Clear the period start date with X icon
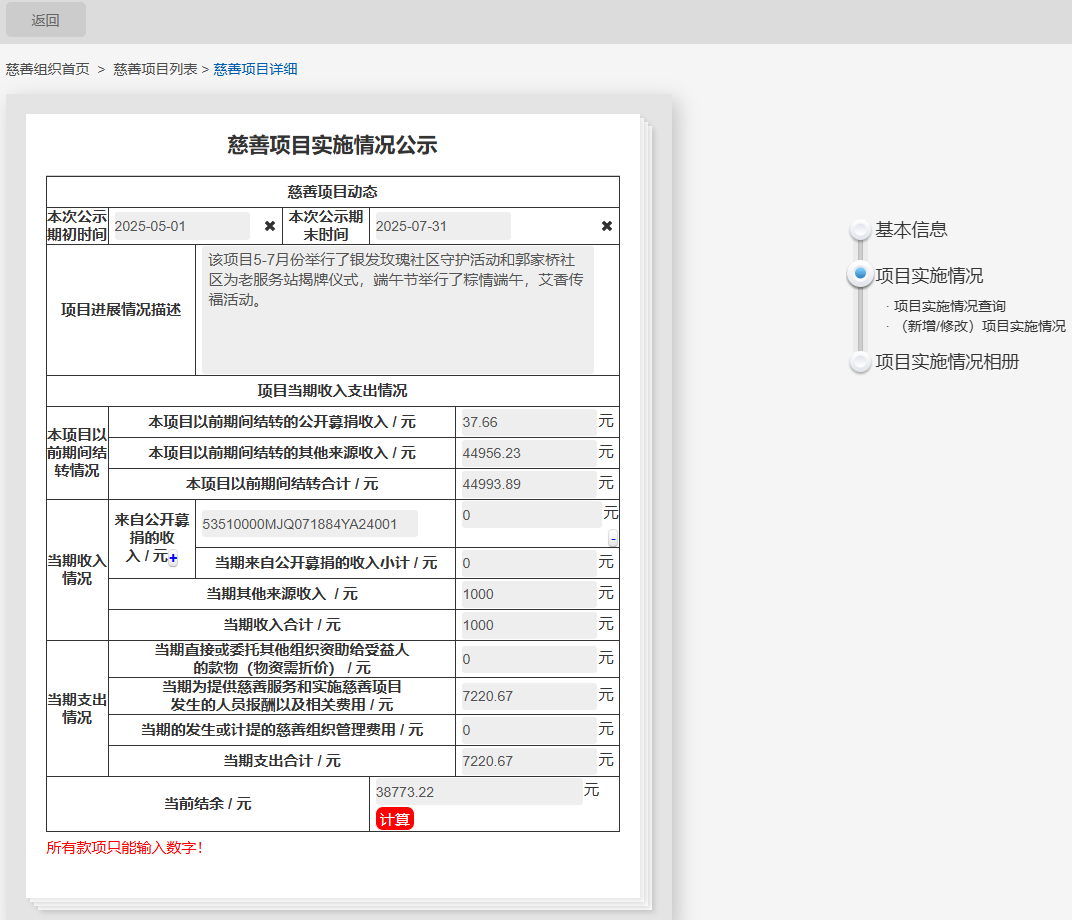This screenshot has height=920, width=1072. (270, 226)
